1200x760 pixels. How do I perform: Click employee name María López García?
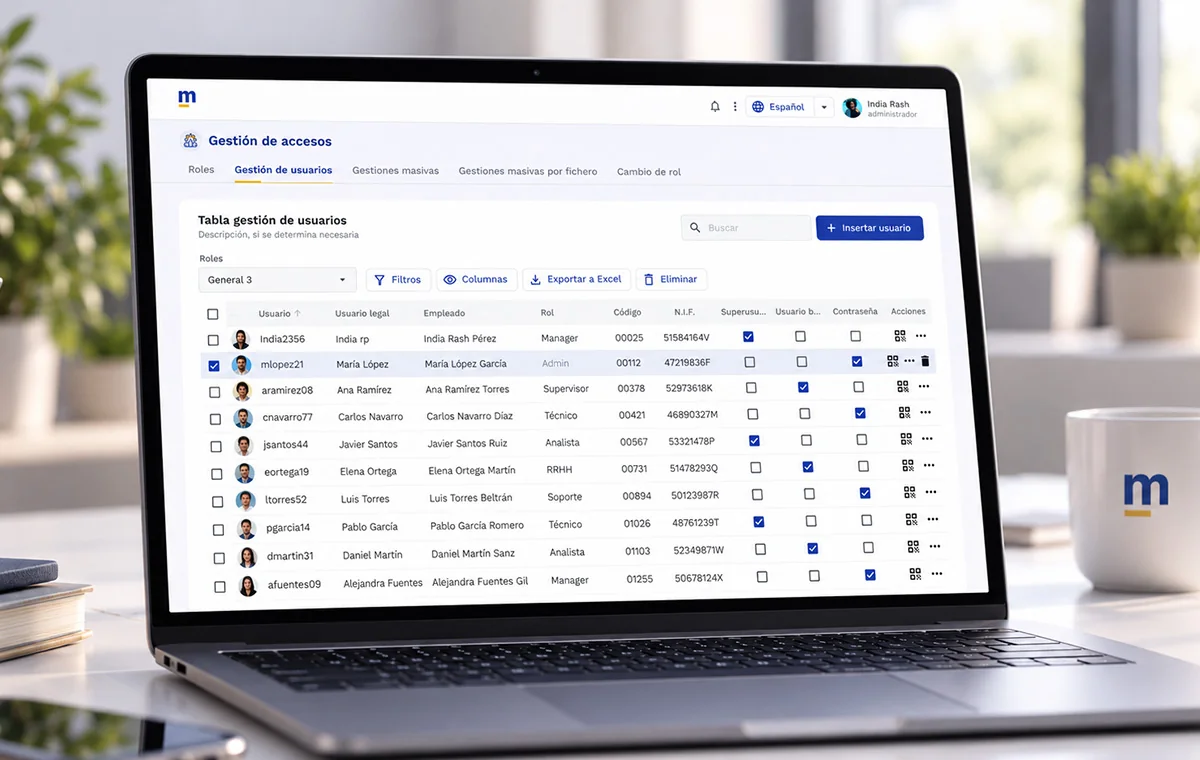coord(465,364)
